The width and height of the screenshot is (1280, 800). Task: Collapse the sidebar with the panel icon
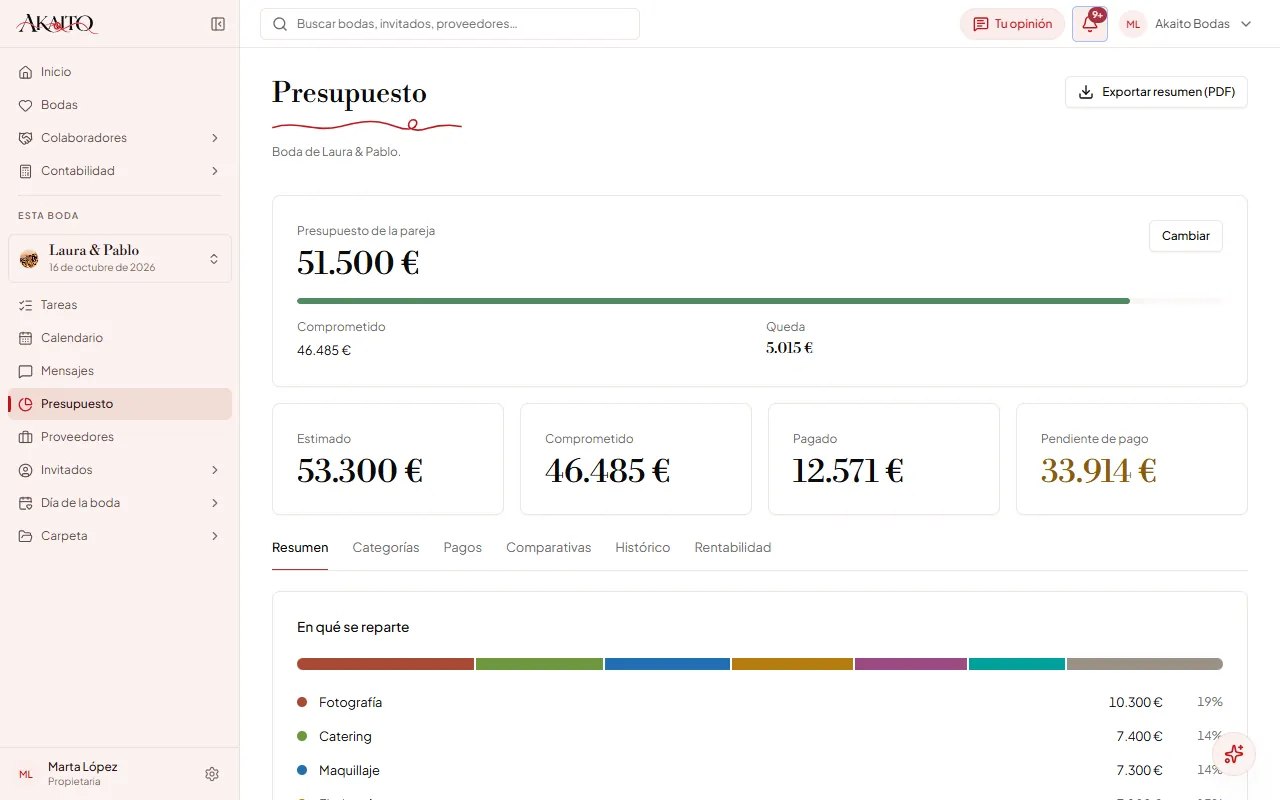218,24
